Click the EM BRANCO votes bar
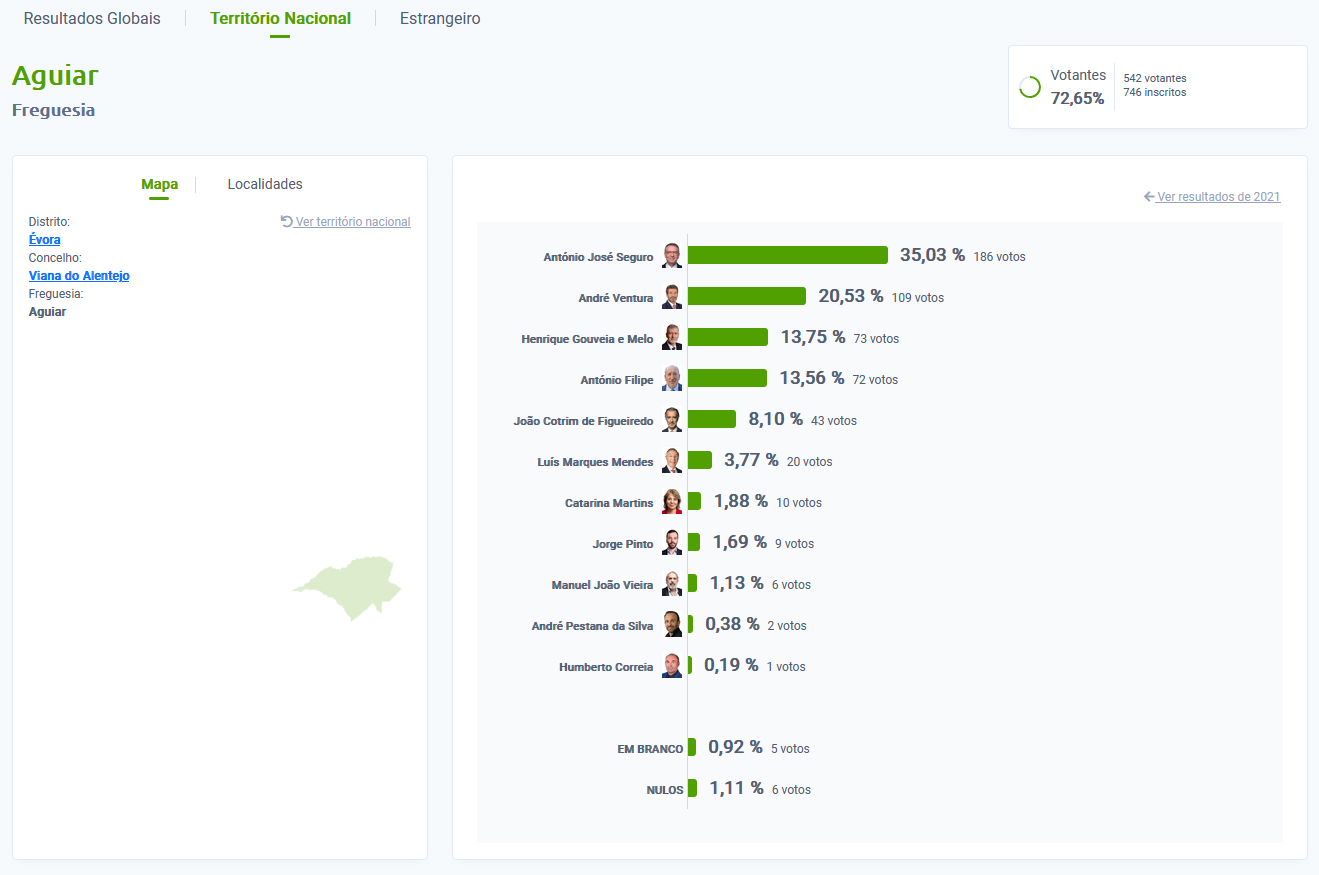 tap(692, 748)
